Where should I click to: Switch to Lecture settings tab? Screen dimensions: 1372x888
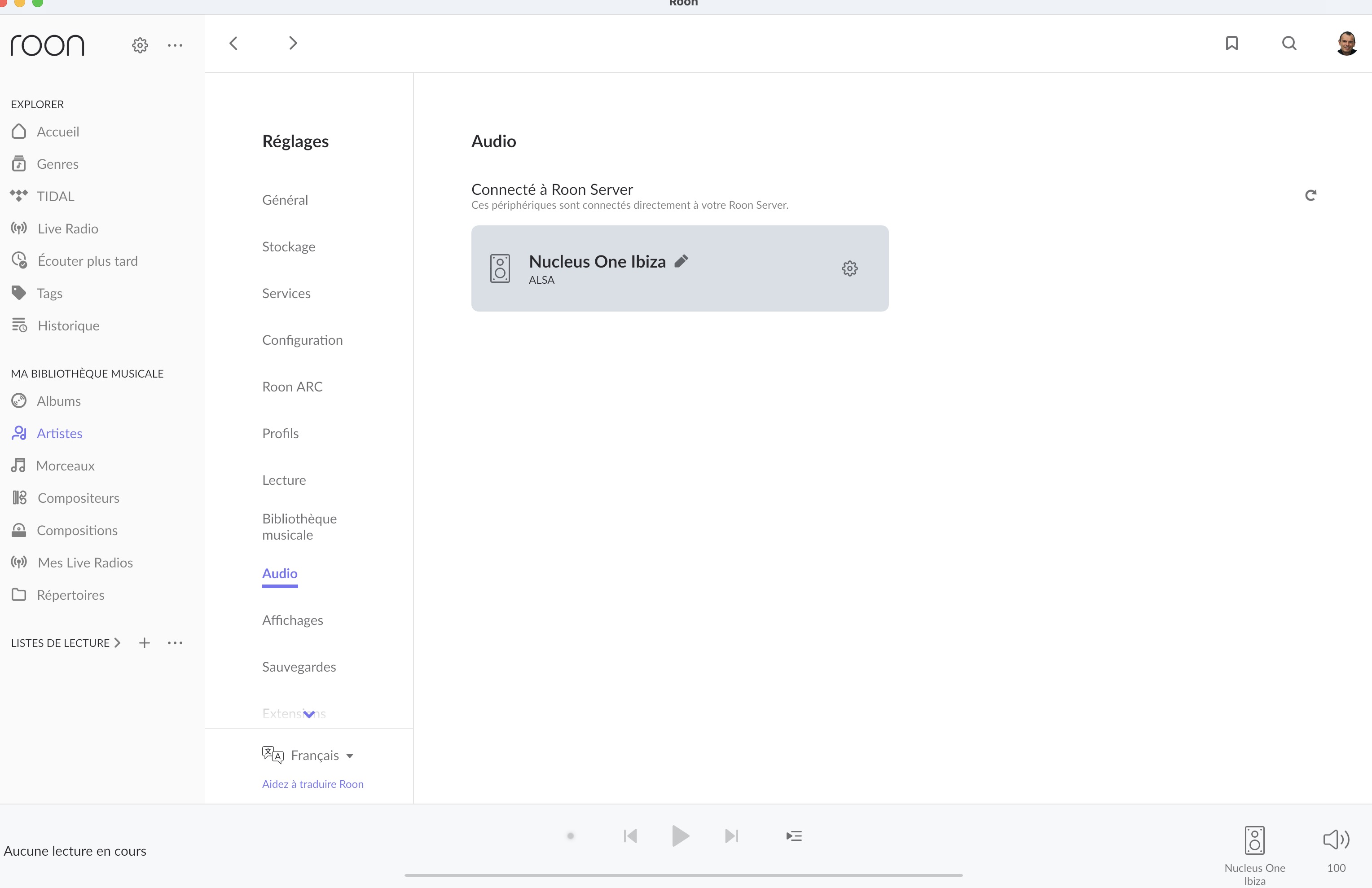tap(284, 480)
